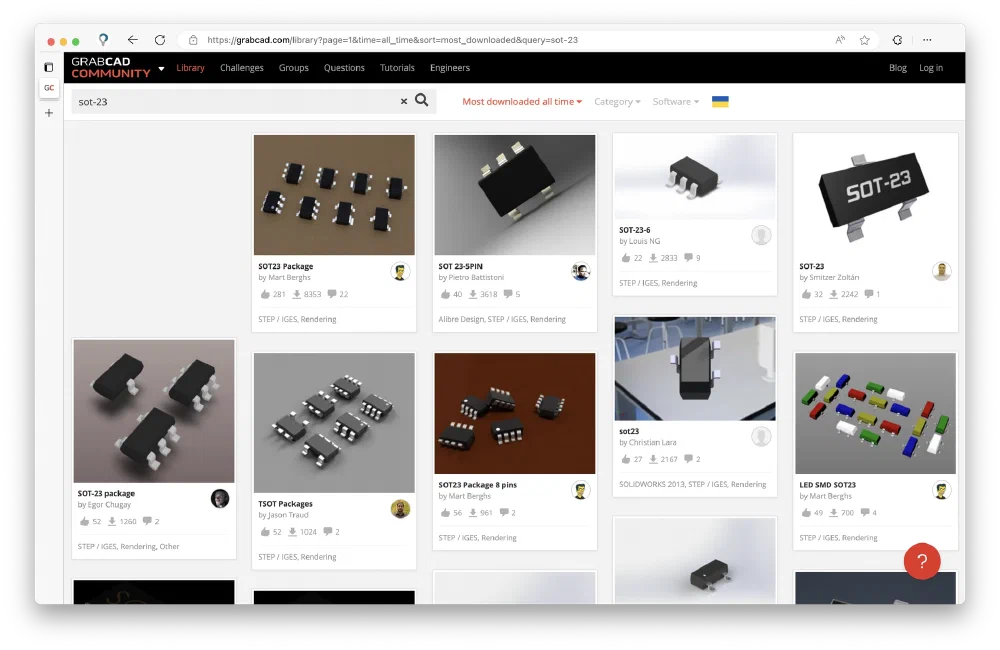Click comment icon on LED SMD SOT23
The height and width of the screenshot is (650, 1000).
863,513
